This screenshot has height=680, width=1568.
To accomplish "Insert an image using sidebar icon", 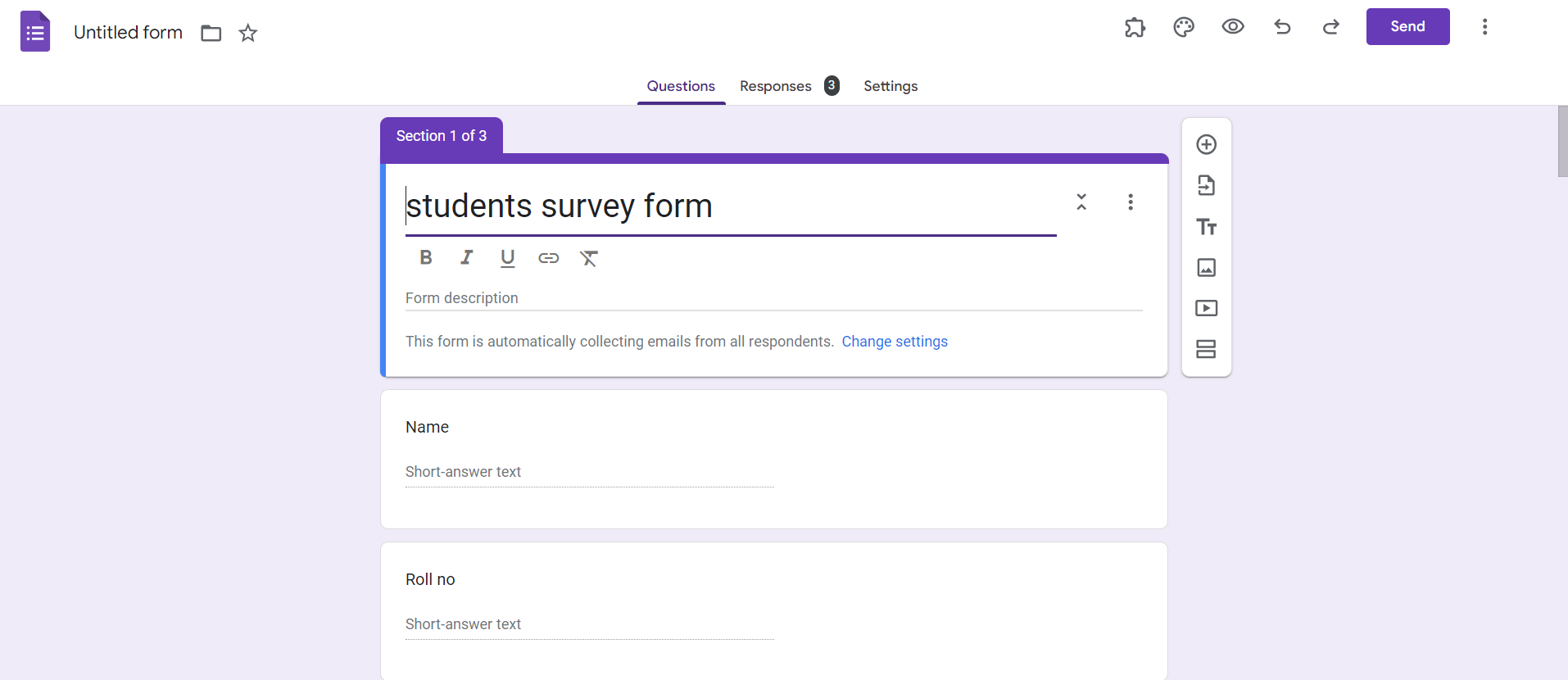I will [x=1206, y=268].
